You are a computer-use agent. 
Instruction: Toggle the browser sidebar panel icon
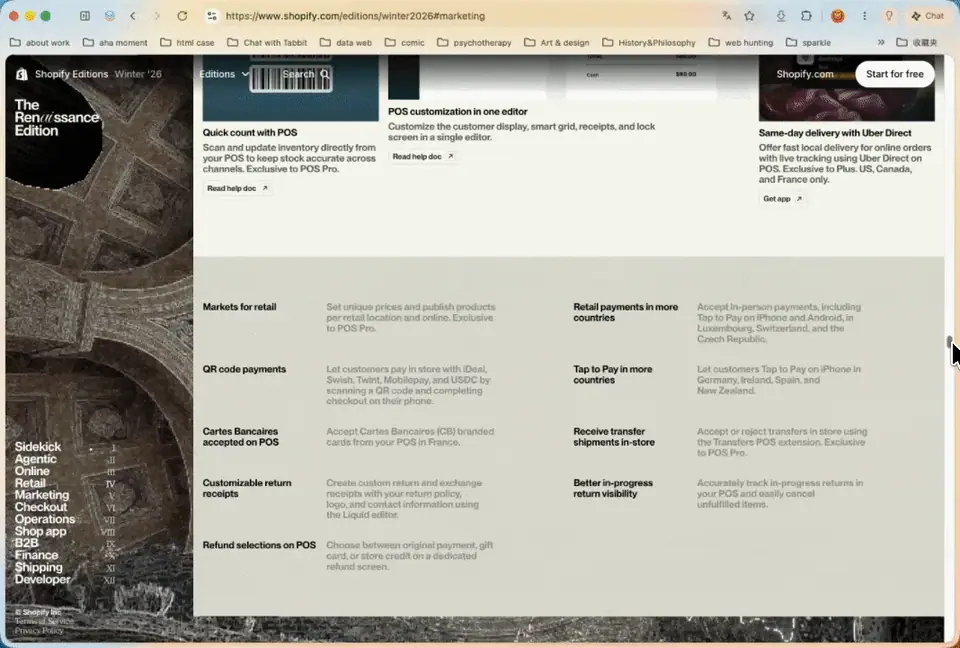(x=85, y=16)
